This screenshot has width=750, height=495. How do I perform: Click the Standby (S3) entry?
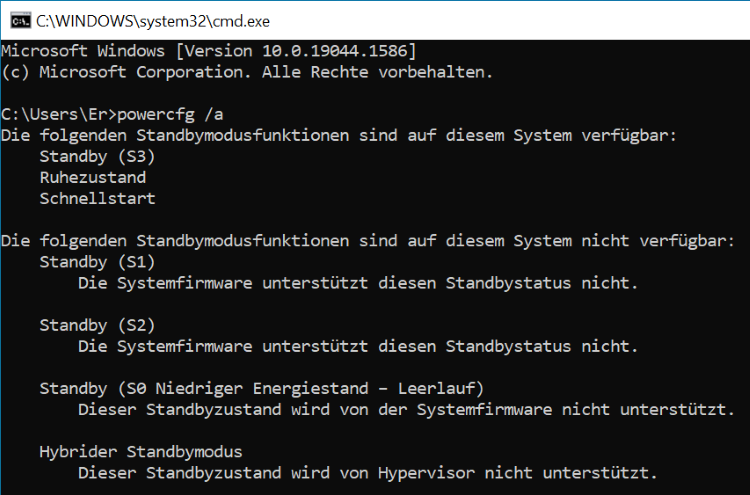[97, 156]
